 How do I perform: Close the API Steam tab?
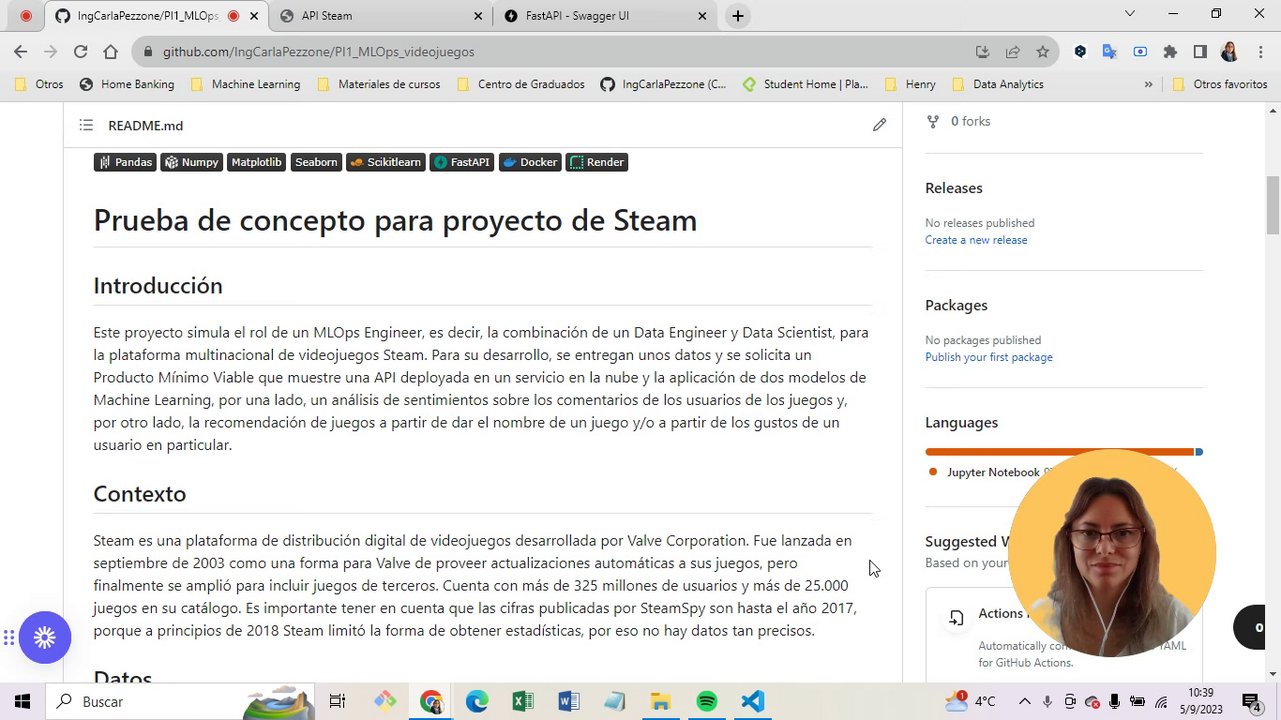[x=478, y=16]
